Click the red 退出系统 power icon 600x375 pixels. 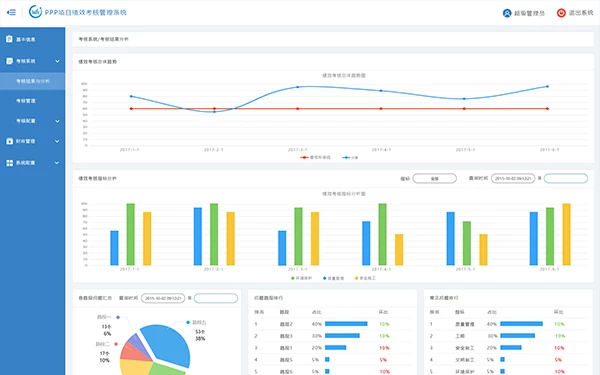click(x=561, y=13)
